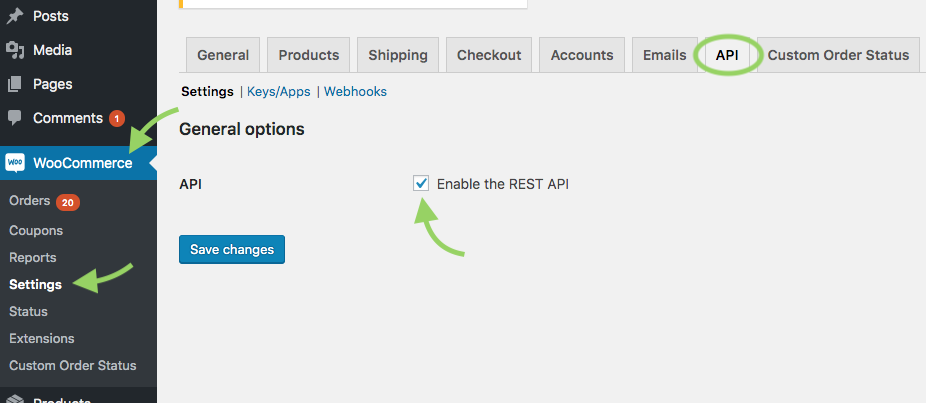Open Settings under WooCommerce
Viewport: 926px width, 403px height.
pyautogui.click(x=35, y=284)
